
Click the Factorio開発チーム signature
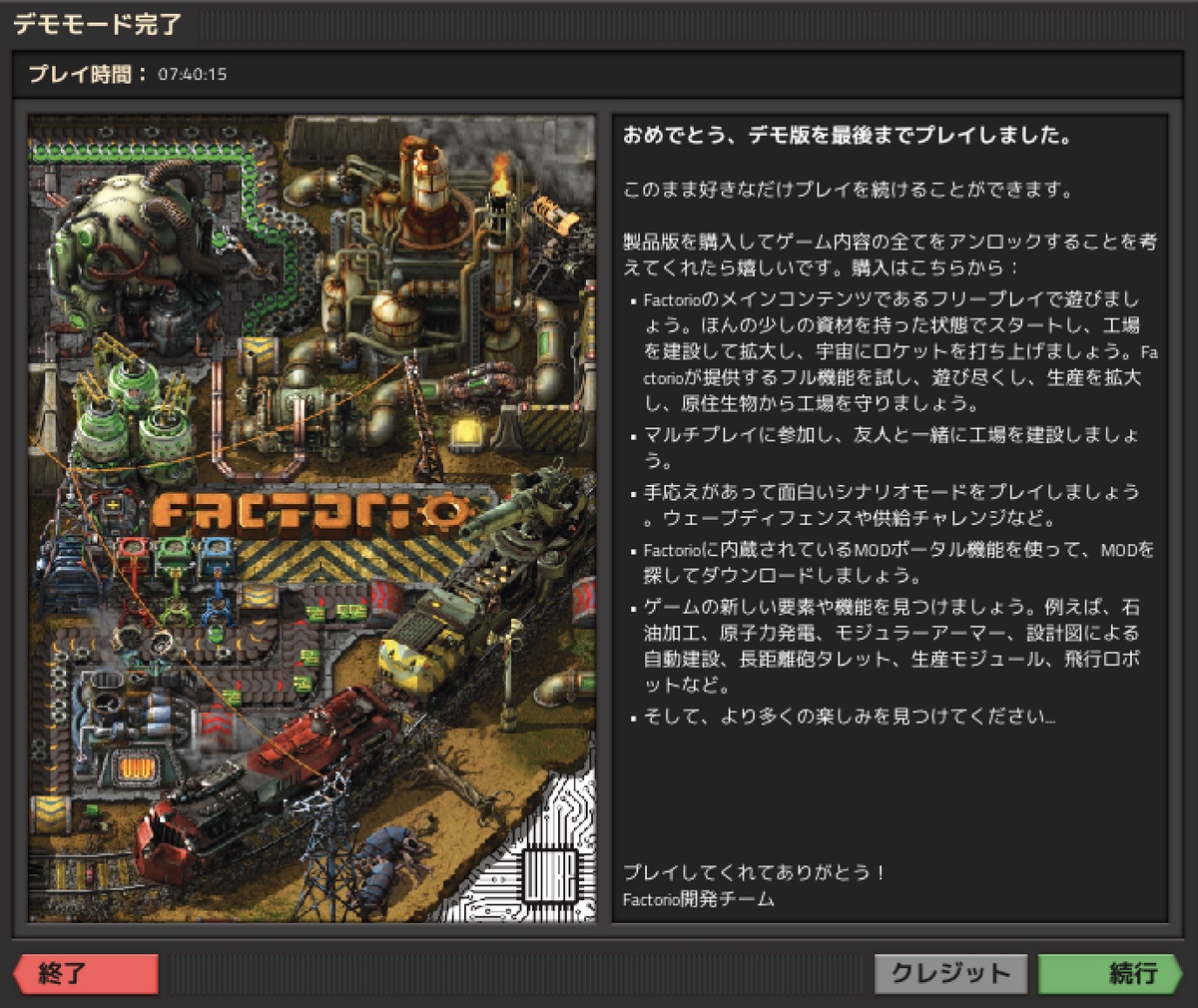(698, 899)
